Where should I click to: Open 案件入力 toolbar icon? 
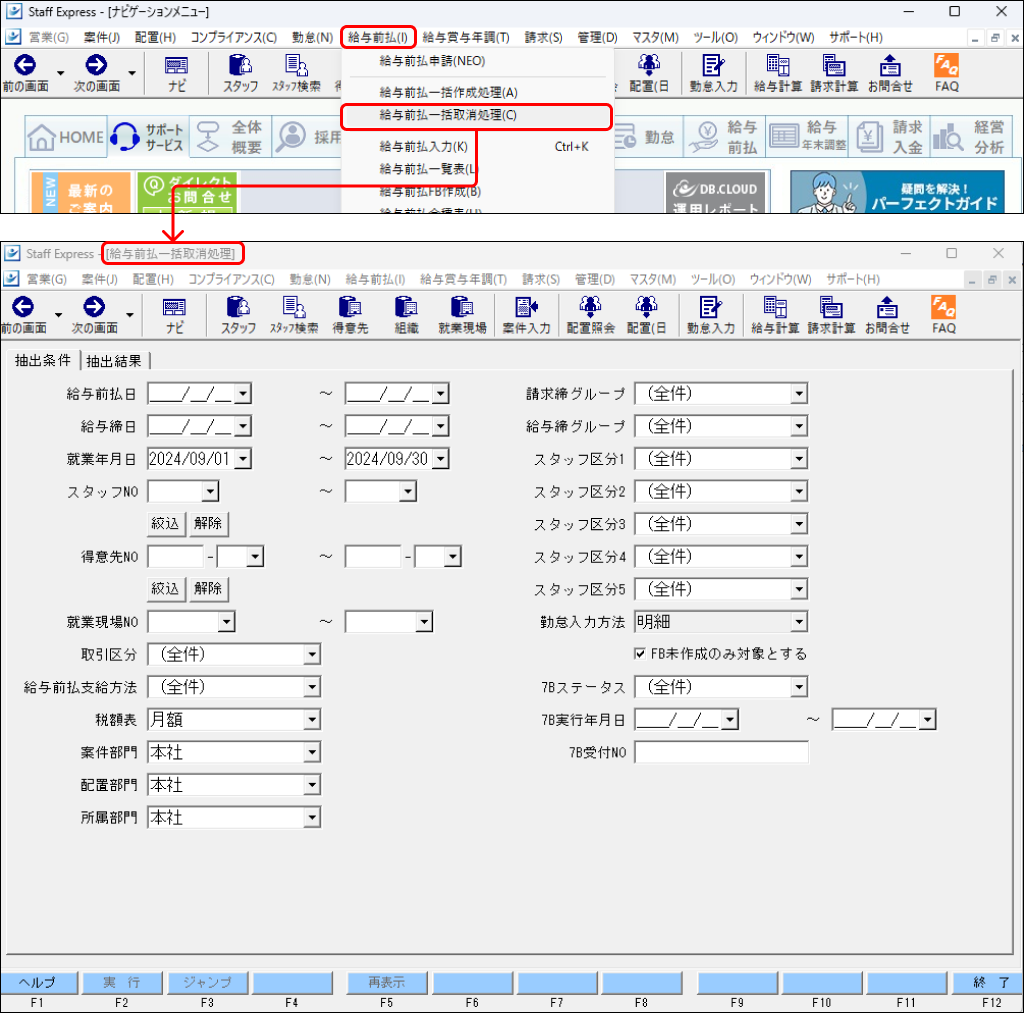526,315
